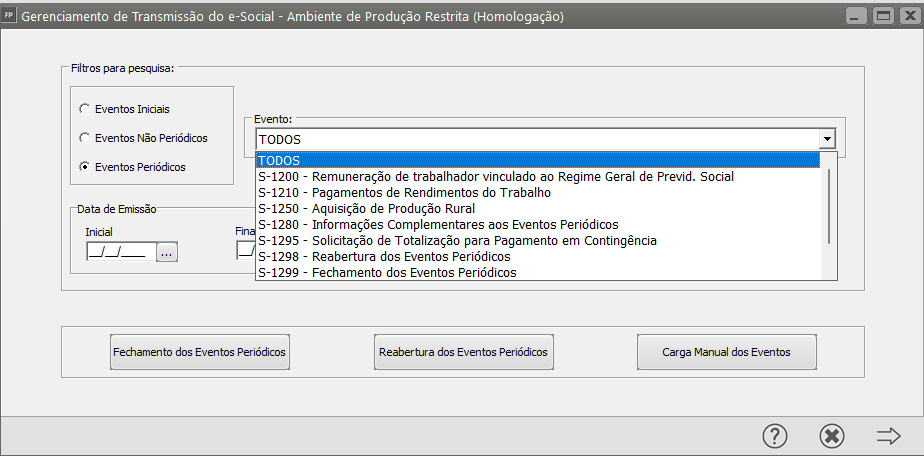Click Carga Manual dos Eventos button
Image resolution: width=924 pixels, height=456 pixels.
[726, 352]
